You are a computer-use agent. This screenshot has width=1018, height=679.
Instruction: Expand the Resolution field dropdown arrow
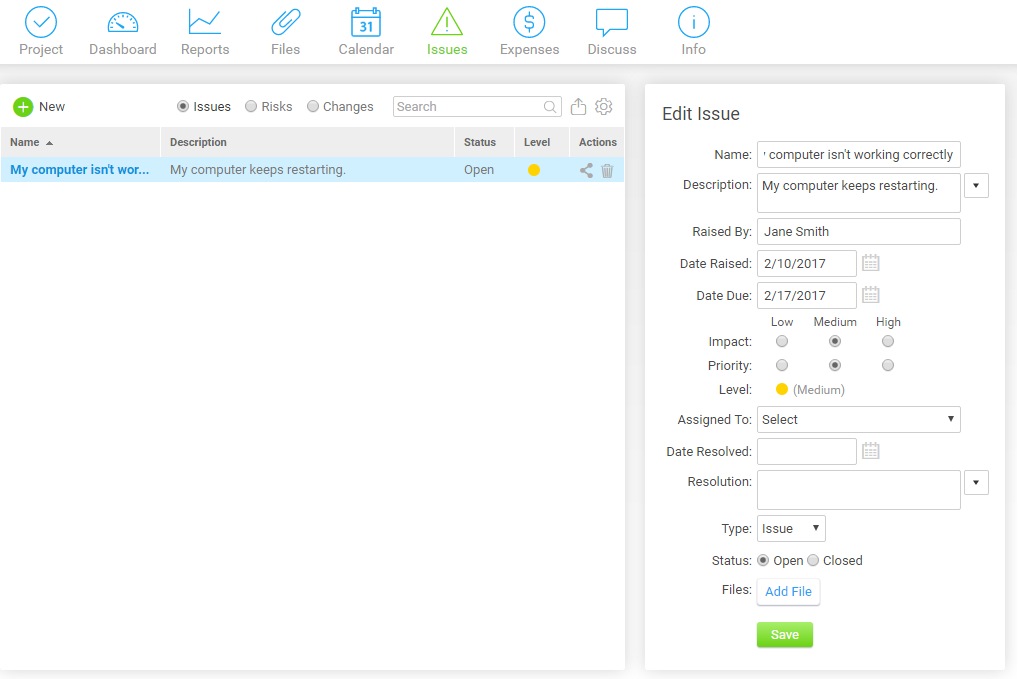coord(976,482)
